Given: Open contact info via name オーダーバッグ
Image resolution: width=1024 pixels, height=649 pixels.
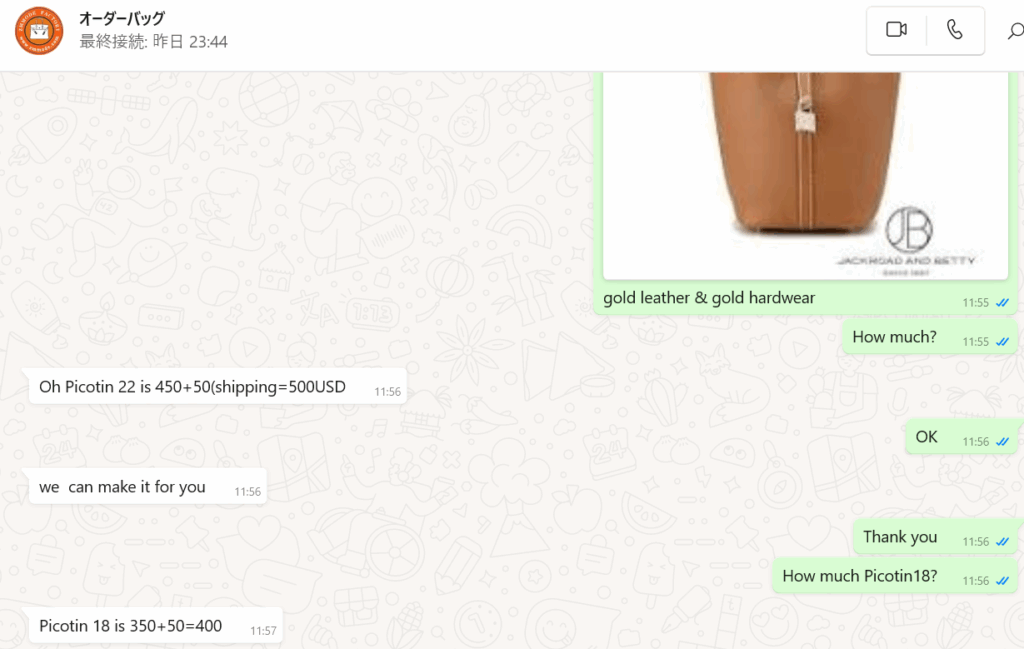Looking at the screenshot, I should [x=122, y=18].
